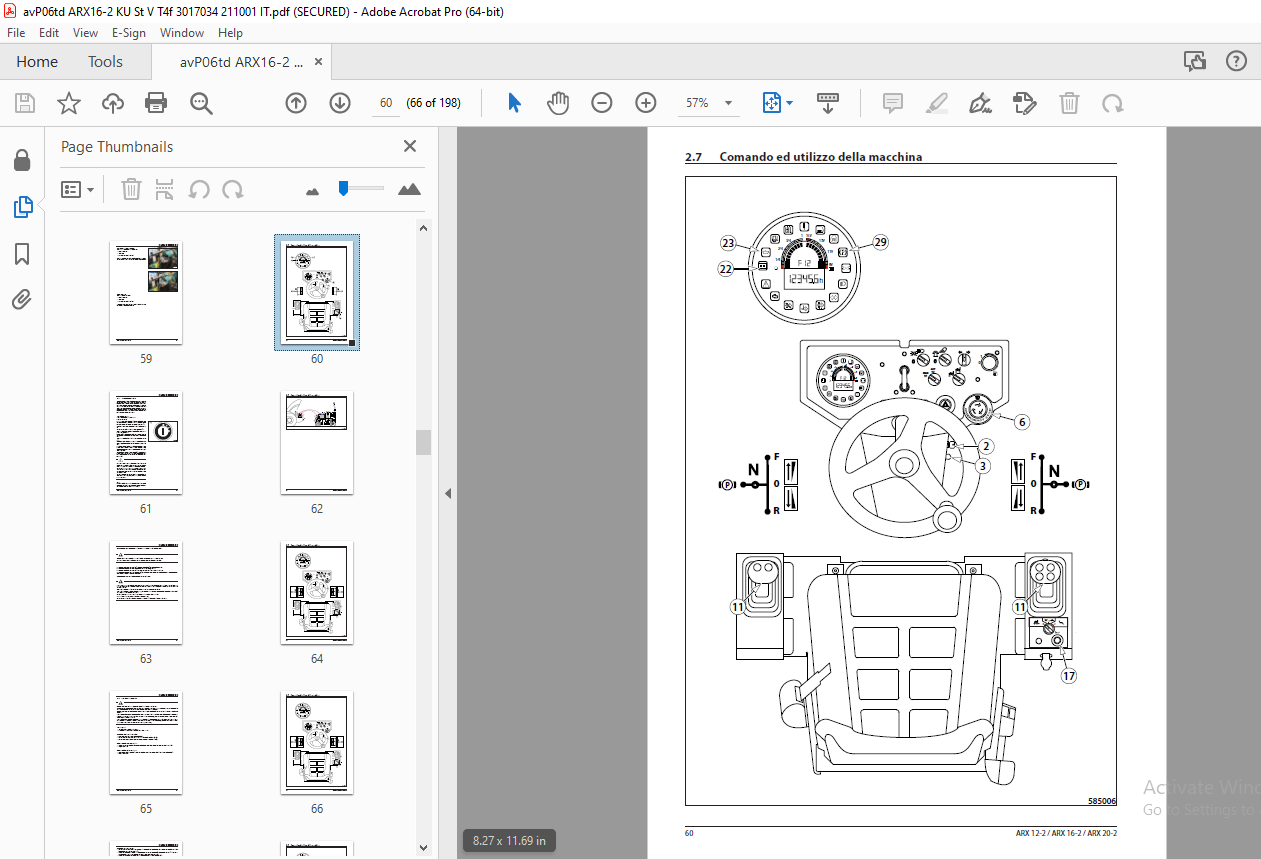Open the Window menu
The width and height of the screenshot is (1261, 859).
[x=182, y=33]
